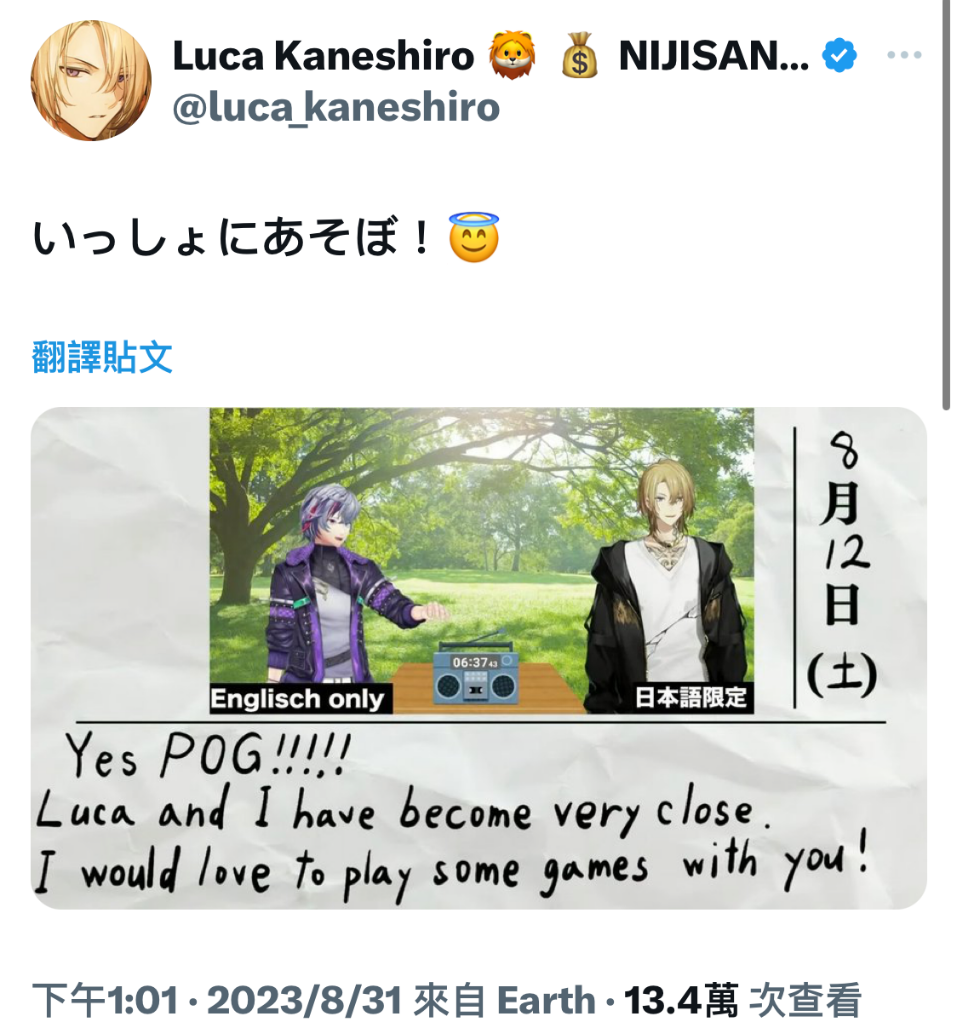Click the 翻譯貼文 translate post link
The height and width of the screenshot is (1024, 957).
[103, 357]
